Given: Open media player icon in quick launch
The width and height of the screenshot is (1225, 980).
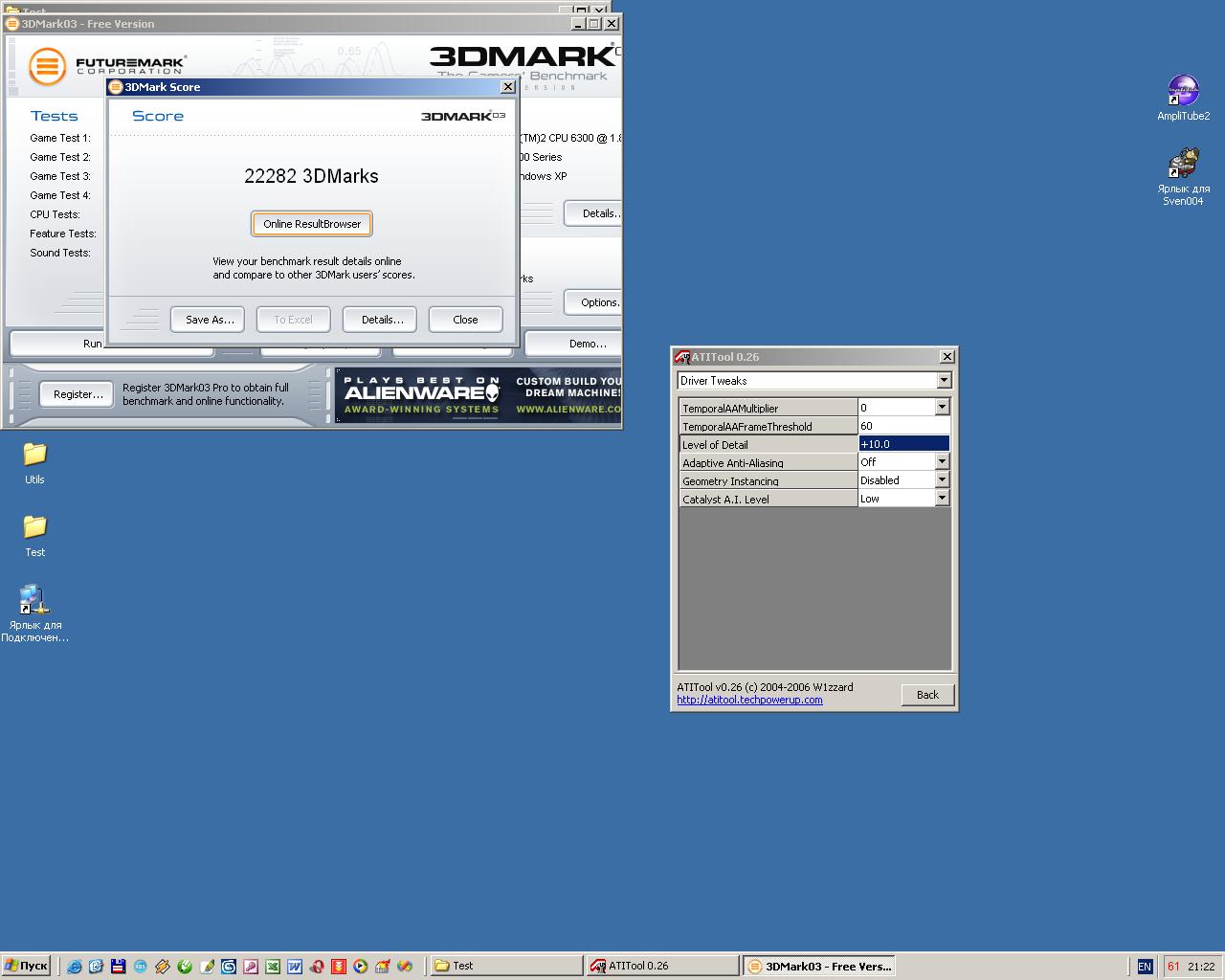Looking at the screenshot, I should (x=361, y=967).
